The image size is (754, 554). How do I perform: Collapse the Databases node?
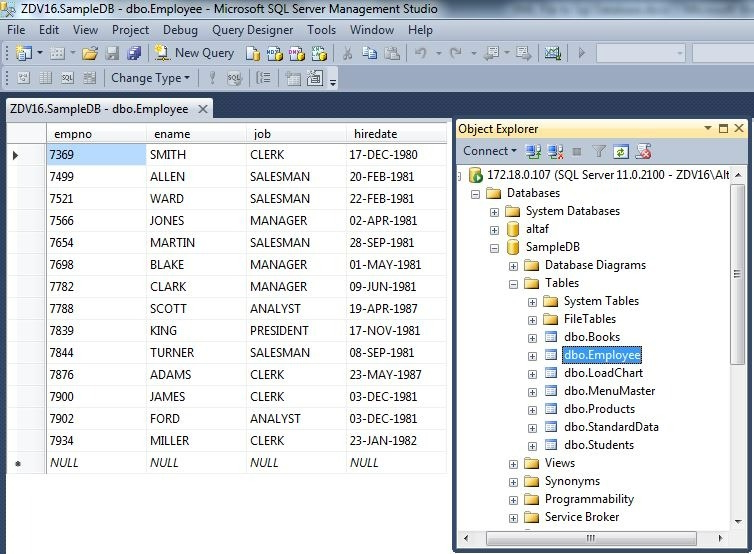pos(476,194)
